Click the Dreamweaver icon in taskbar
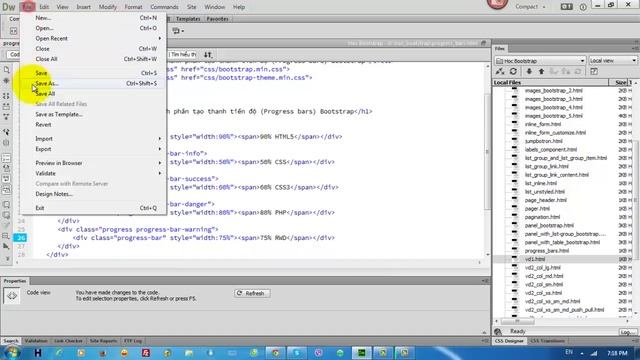The width and height of the screenshot is (640, 360). coord(361,353)
